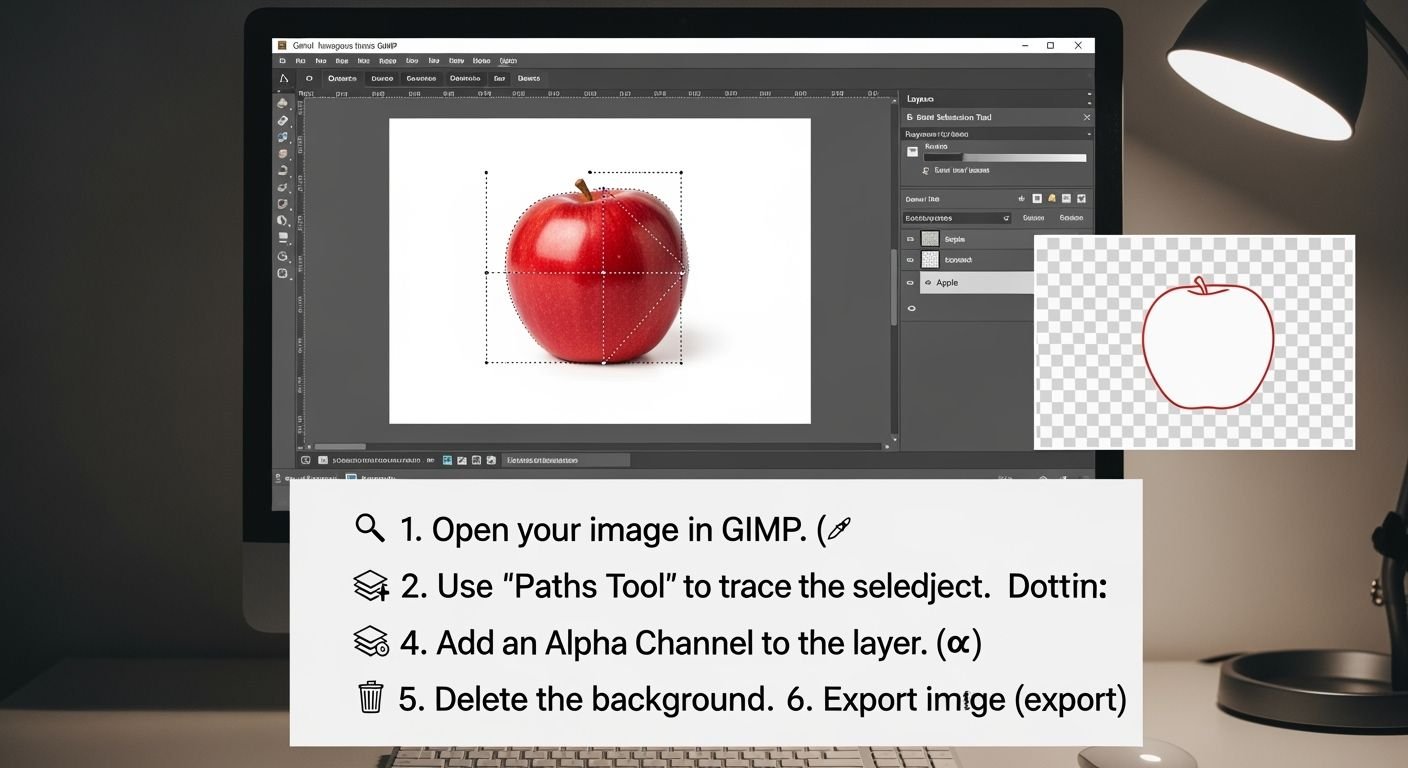Minimize the GIMP window
Screen dimensions: 1408x768
[1025, 45]
